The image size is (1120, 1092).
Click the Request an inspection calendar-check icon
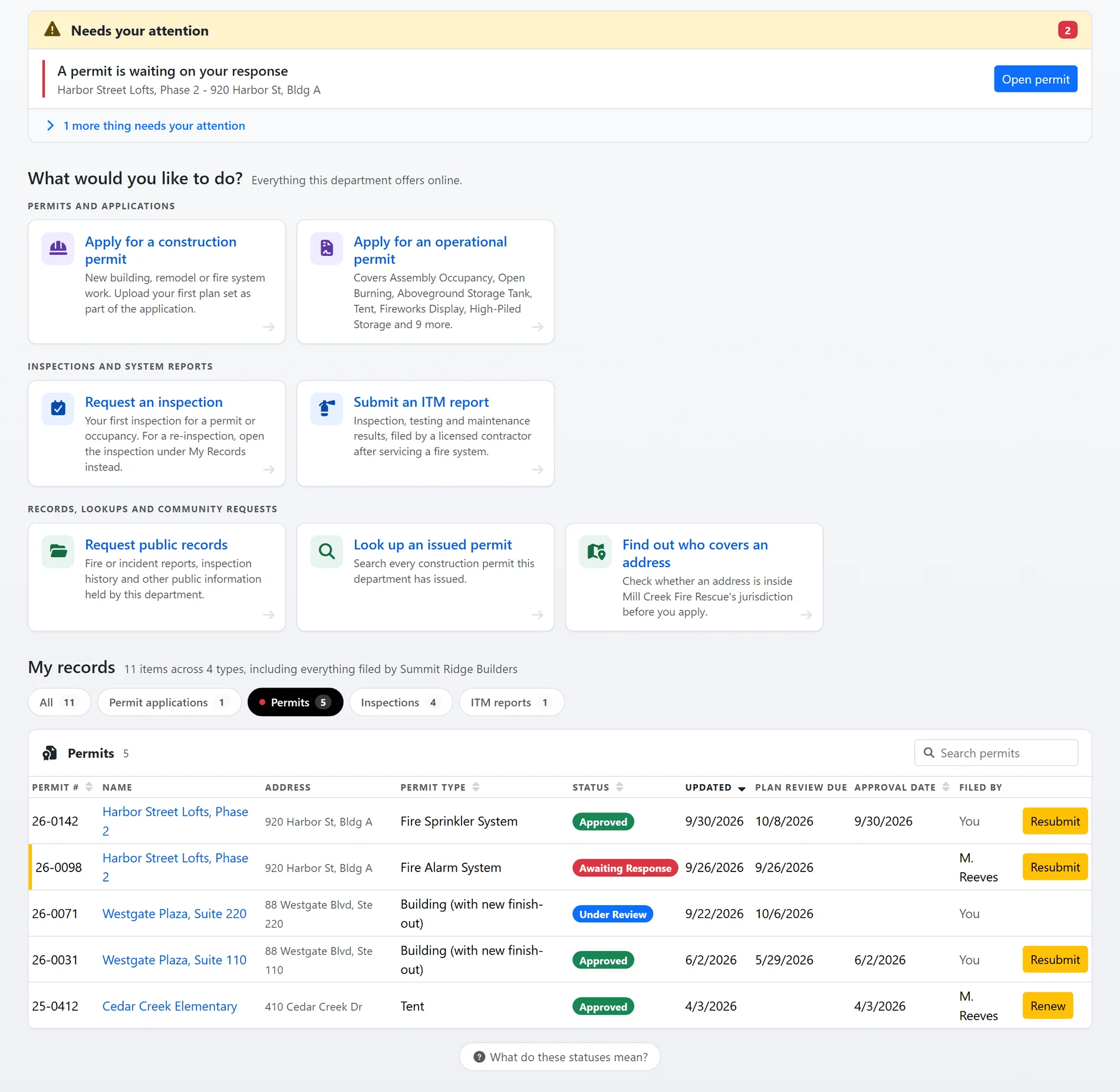[58, 409]
